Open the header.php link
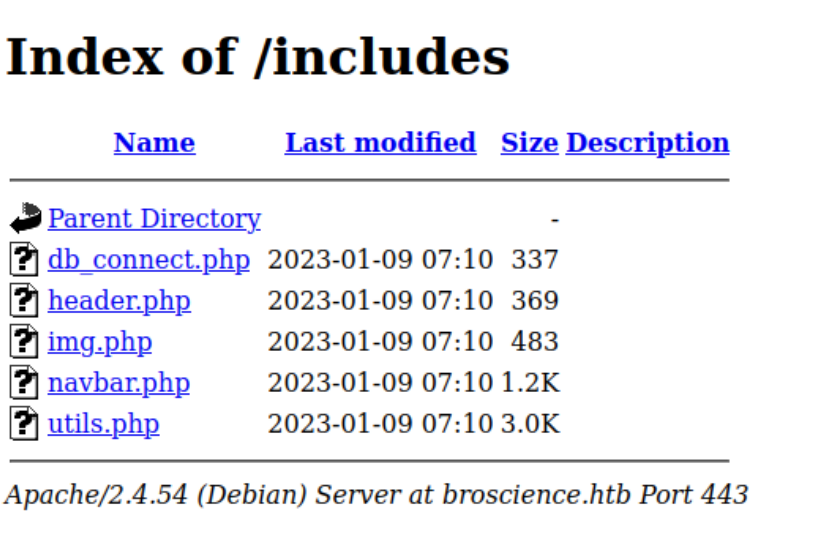The height and width of the screenshot is (534, 814). [x=119, y=301]
